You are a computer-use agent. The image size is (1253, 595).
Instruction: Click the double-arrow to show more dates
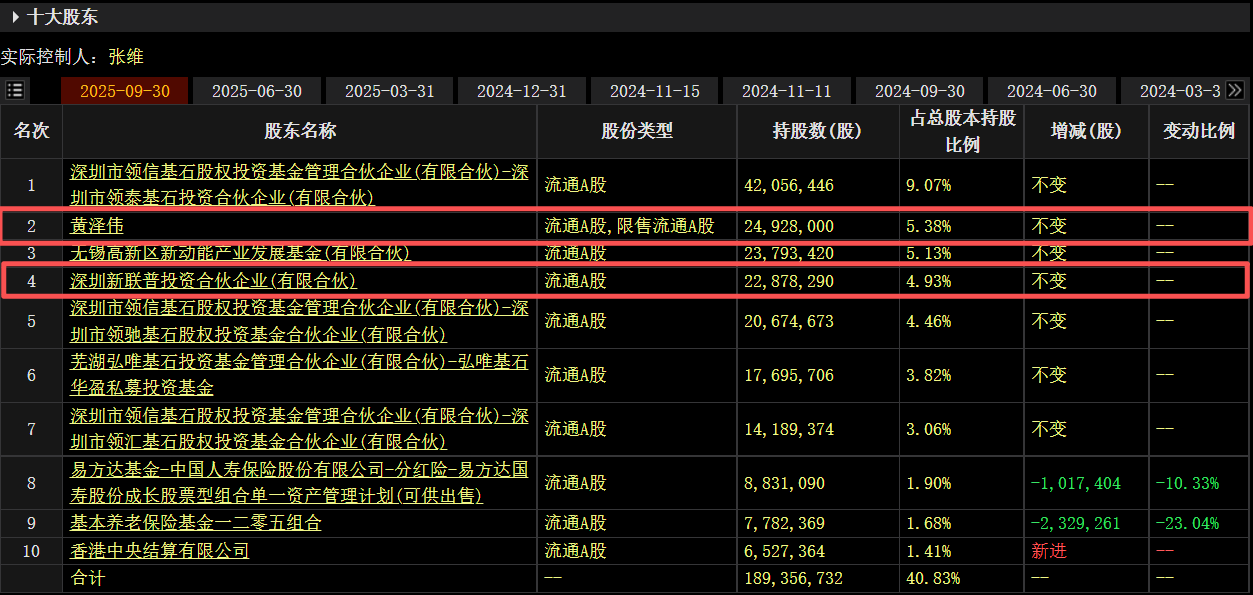click(x=1235, y=90)
